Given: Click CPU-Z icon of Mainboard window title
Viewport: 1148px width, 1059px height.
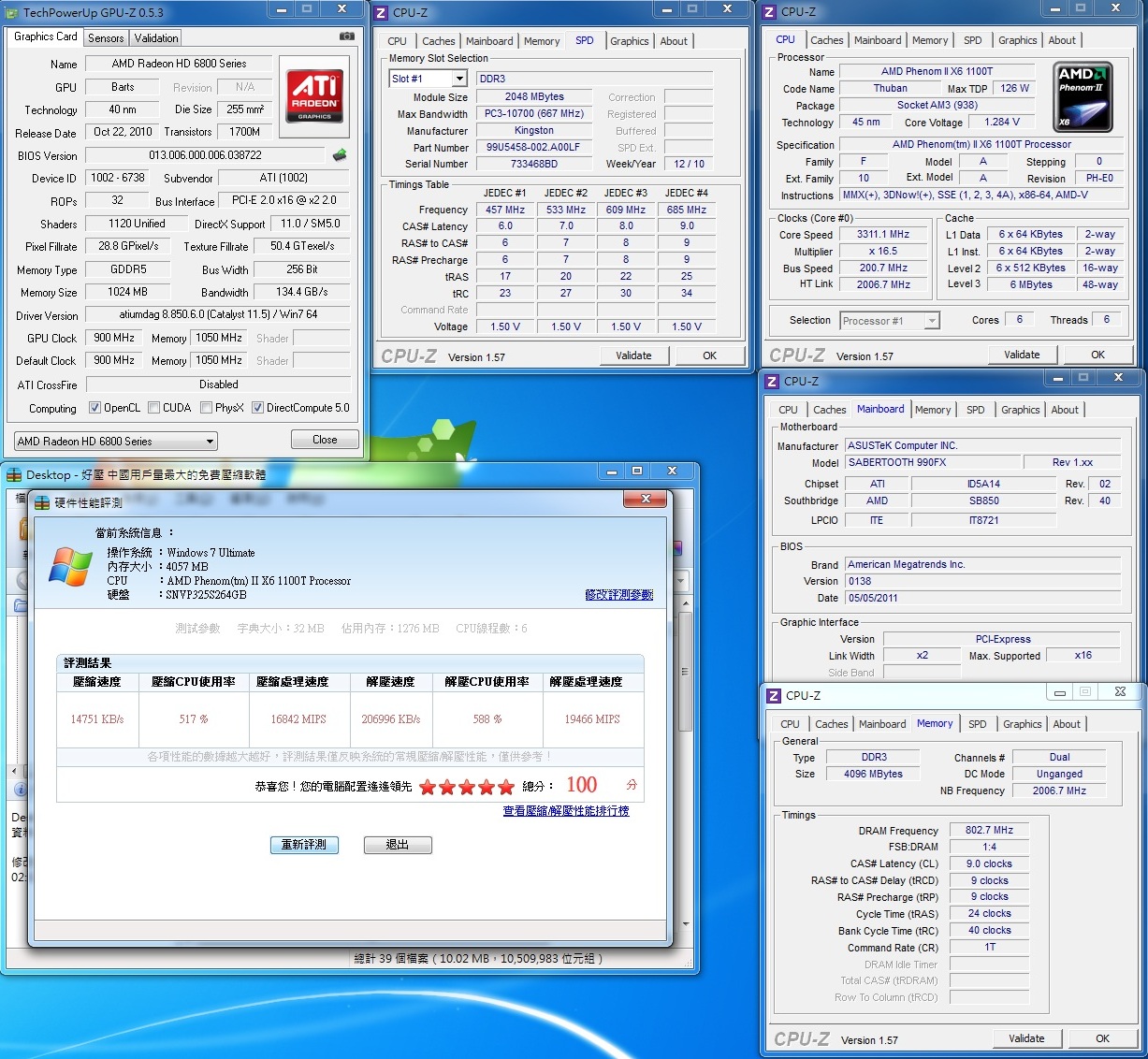Looking at the screenshot, I should click(772, 382).
